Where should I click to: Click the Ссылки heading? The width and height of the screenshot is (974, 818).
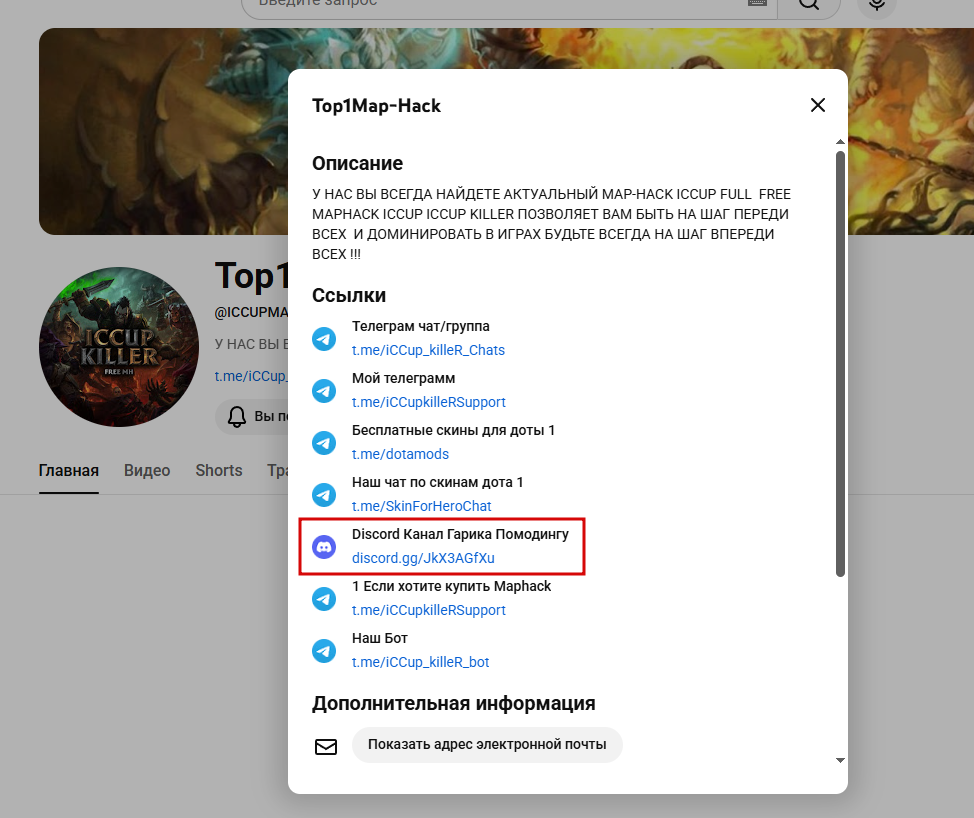[x=348, y=295]
